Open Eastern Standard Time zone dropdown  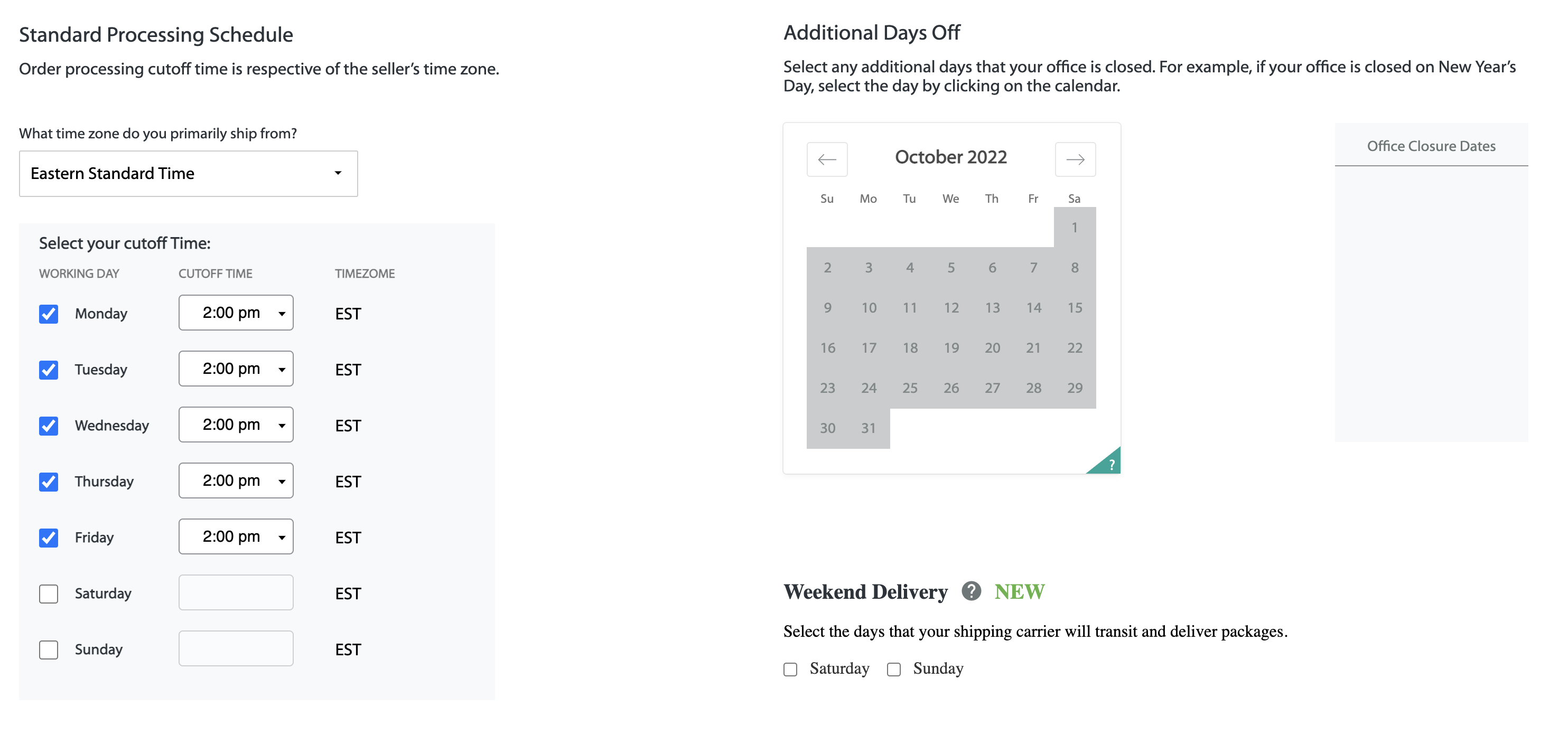pyautogui.click(x=188, y=173)
